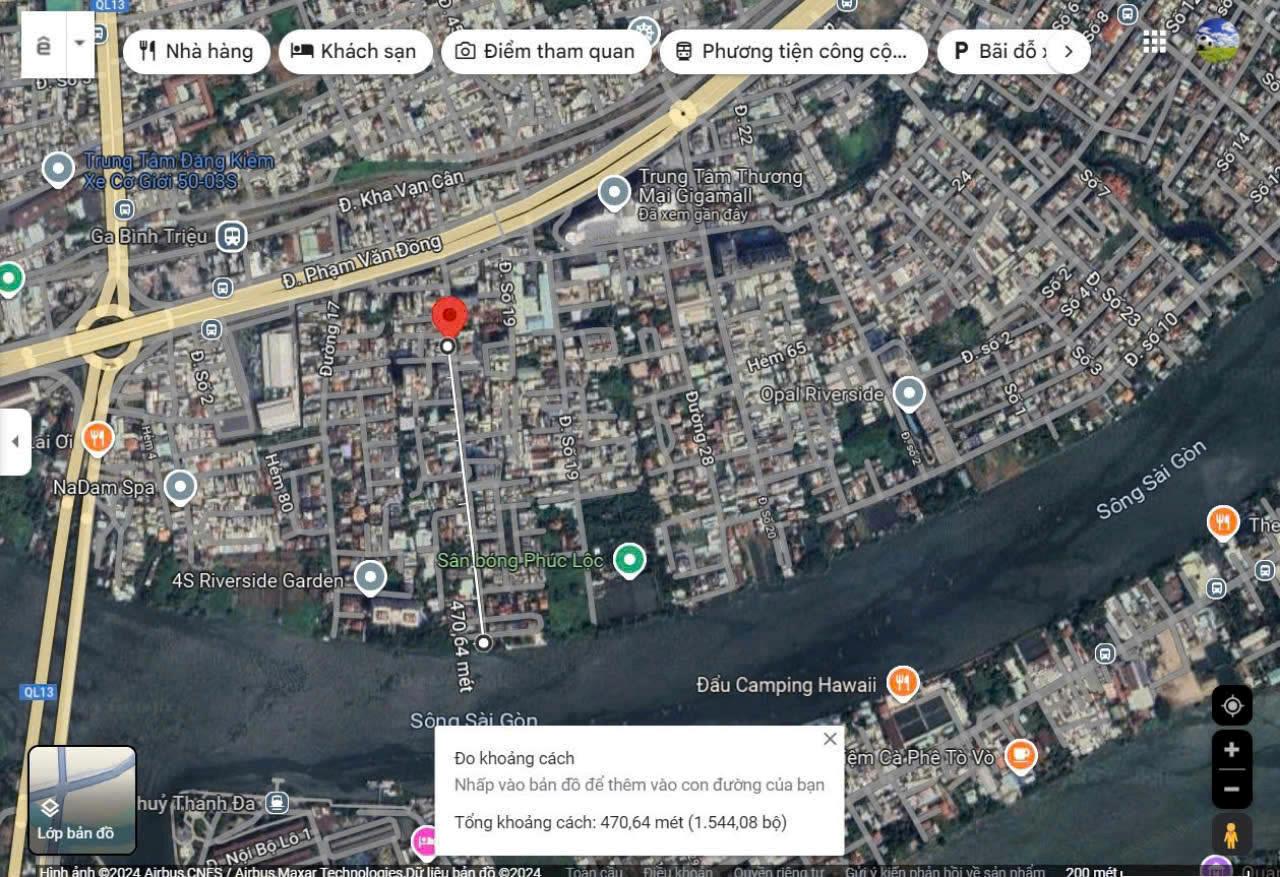Screen dimensions: 1280x877
Task: Click the Ga Bình Triệu train station icon
Action: pyautogui.click(x=231, y=237)
